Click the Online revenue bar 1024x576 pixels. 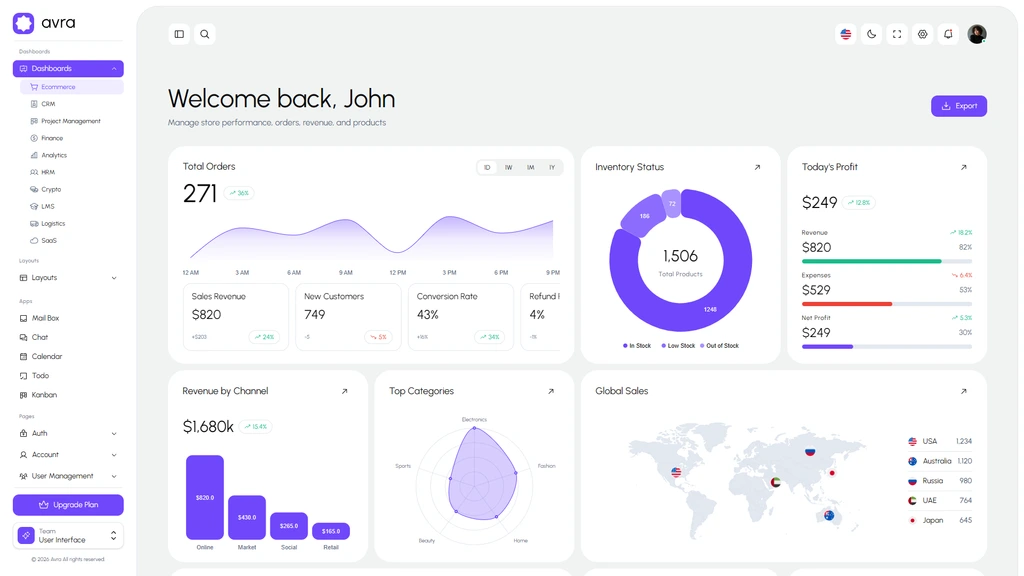pos(205,497)
